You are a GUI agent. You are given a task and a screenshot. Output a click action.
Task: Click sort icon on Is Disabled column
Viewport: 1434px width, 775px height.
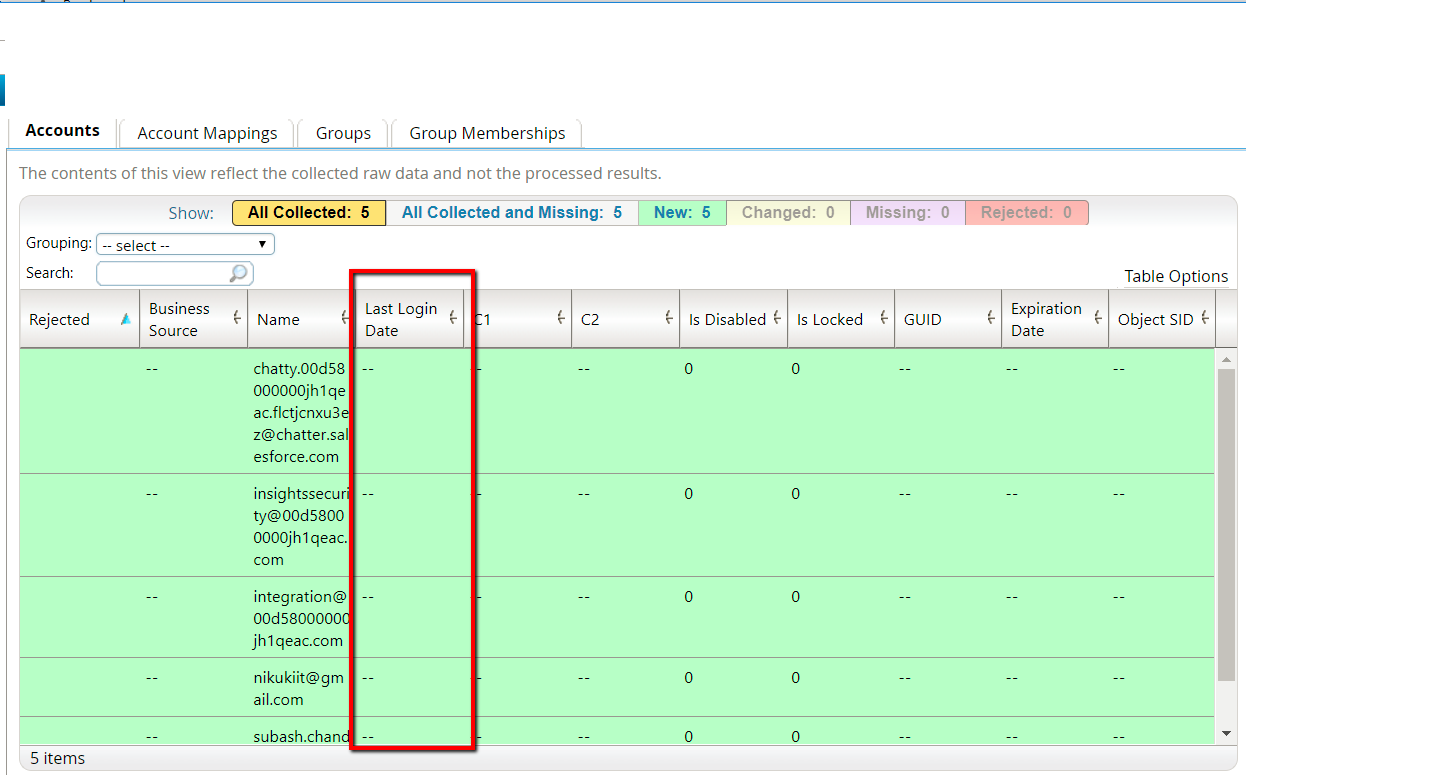coord(777,318)
